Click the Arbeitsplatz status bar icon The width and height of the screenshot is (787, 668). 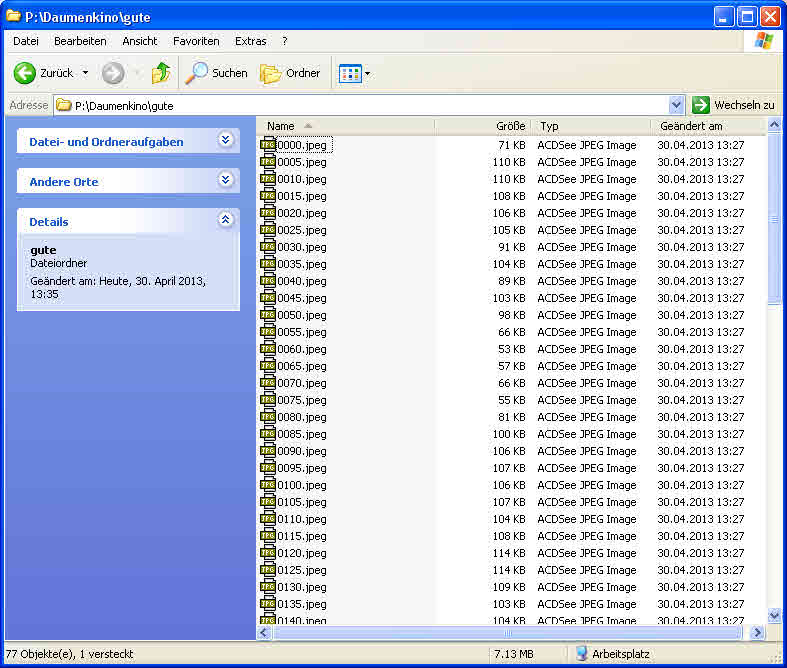582,653
